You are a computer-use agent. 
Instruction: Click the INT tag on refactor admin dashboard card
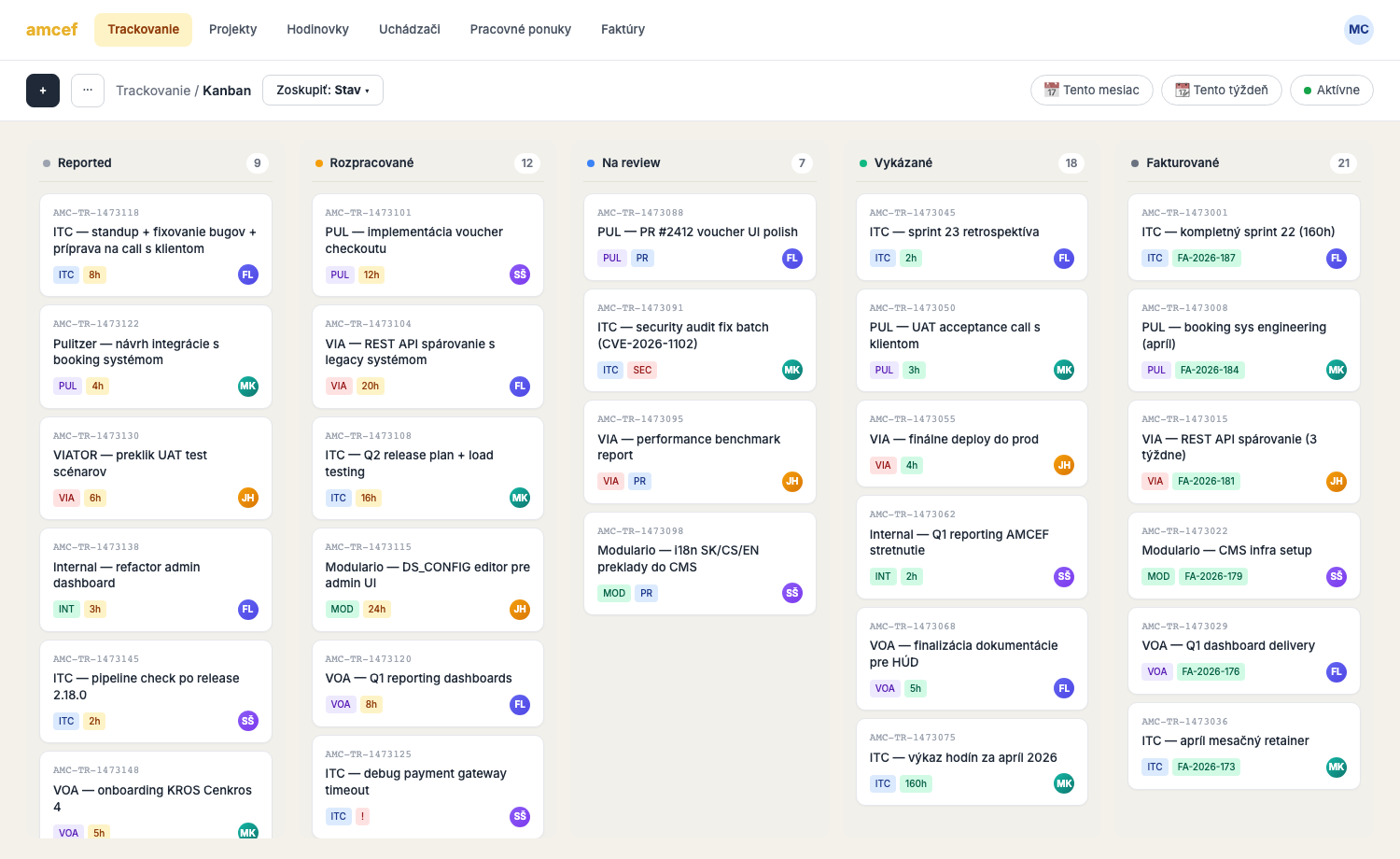tap(66, 610)
